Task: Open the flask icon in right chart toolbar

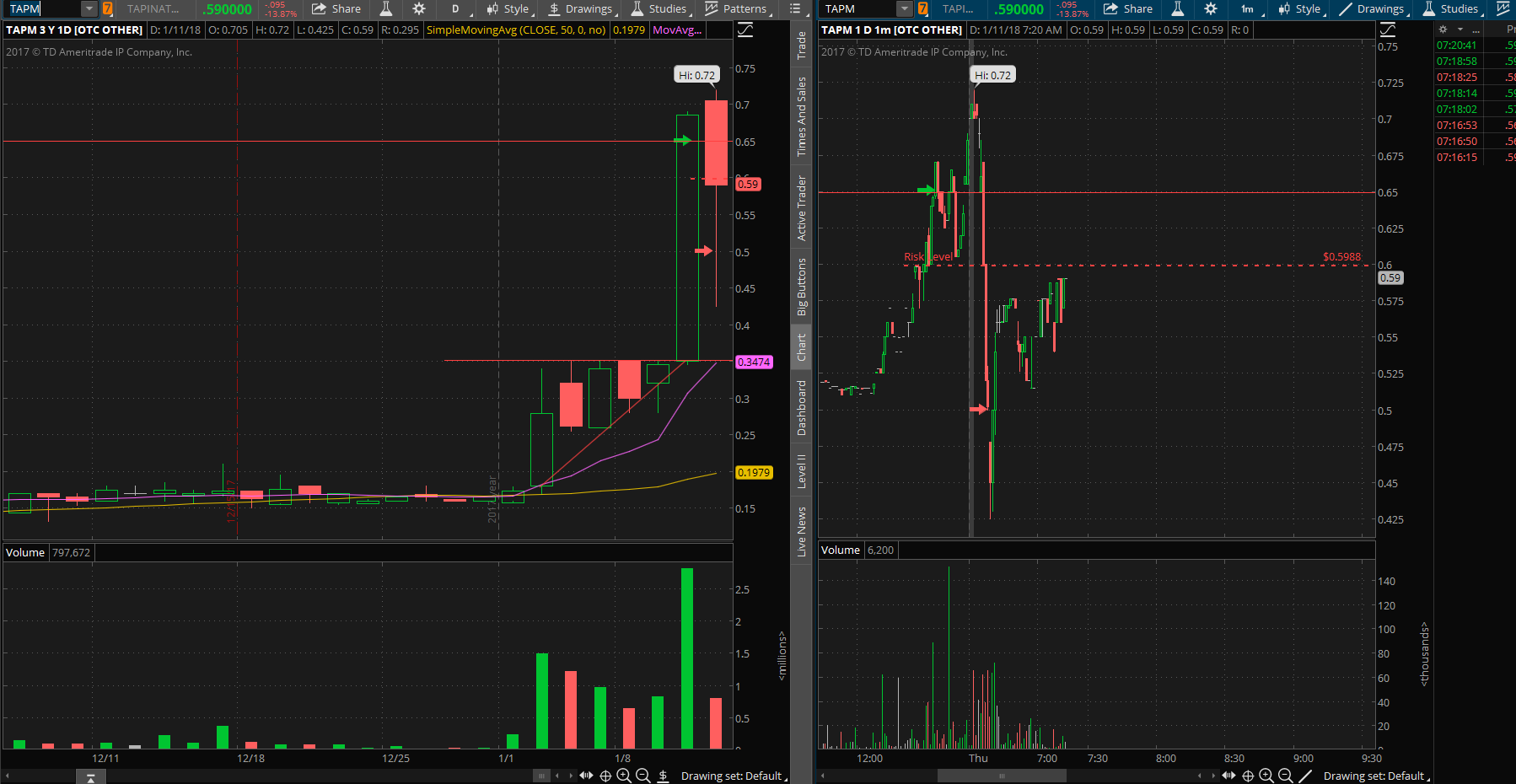Action: (x=1178, y=9)
